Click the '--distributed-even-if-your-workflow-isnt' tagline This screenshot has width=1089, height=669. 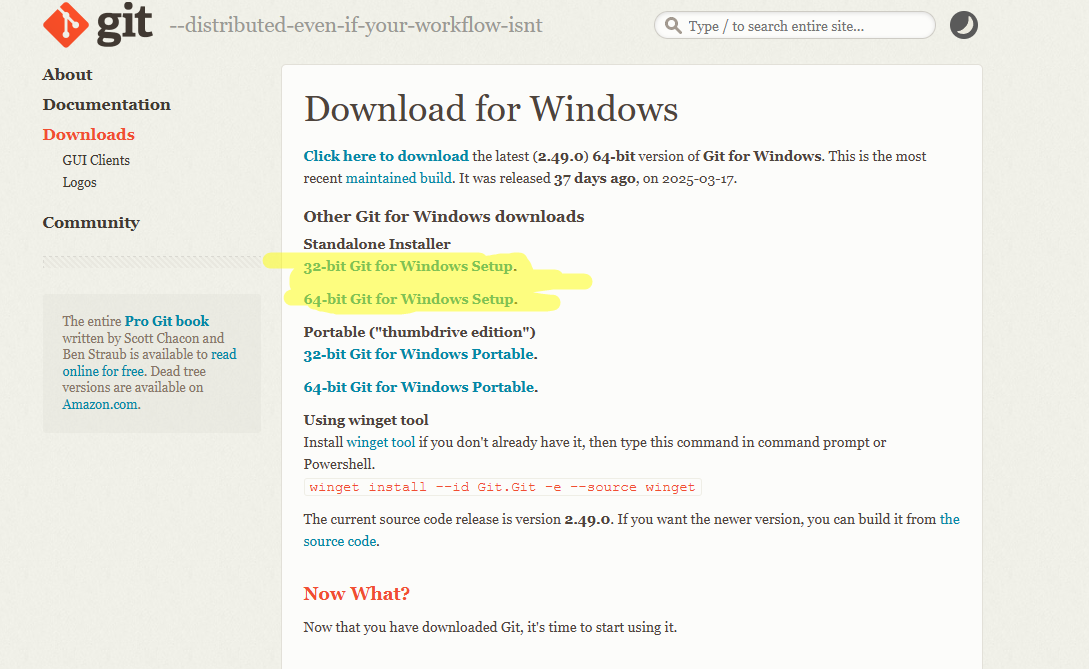click(x=356, y=26)
